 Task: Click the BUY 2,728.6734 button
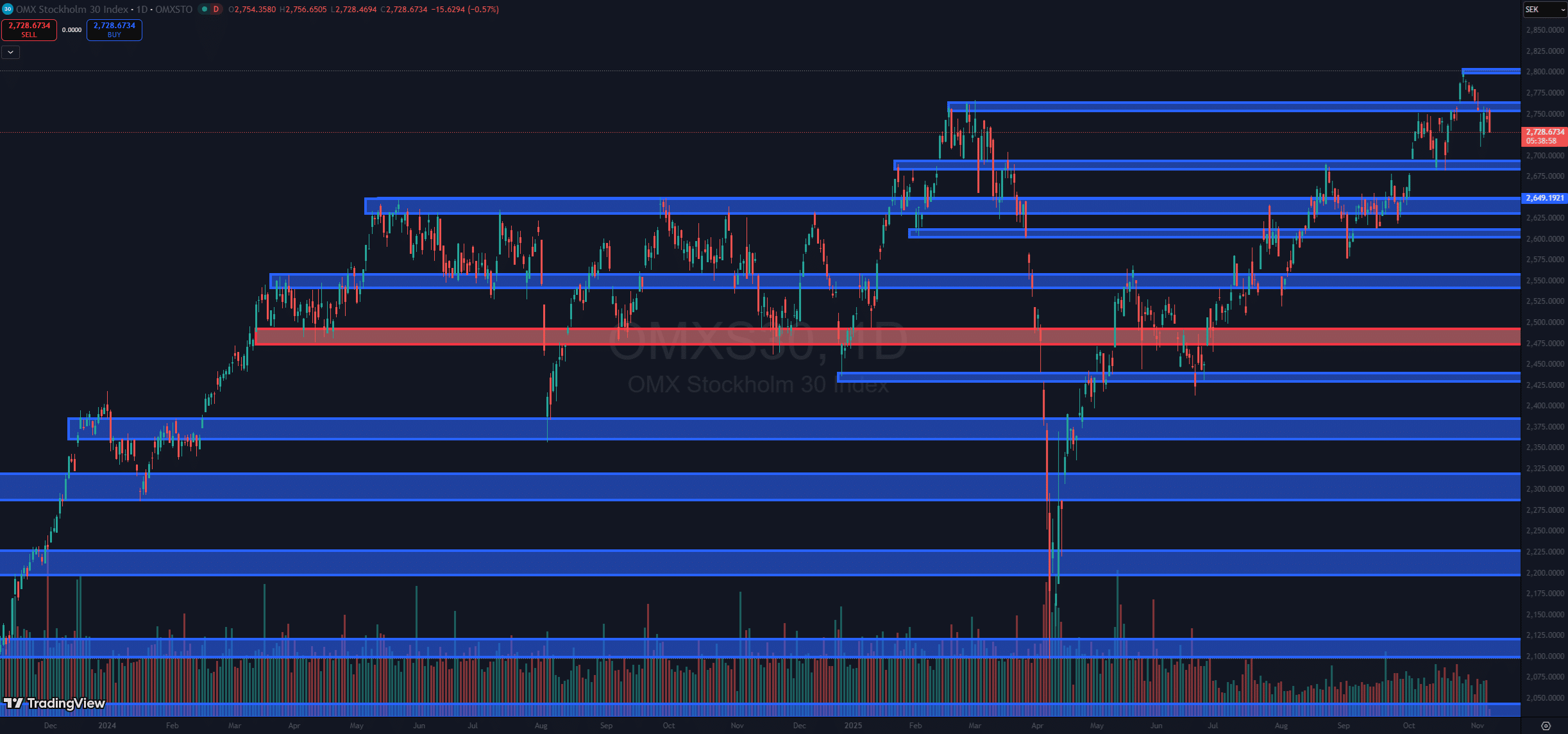click(x=114, y=29)
